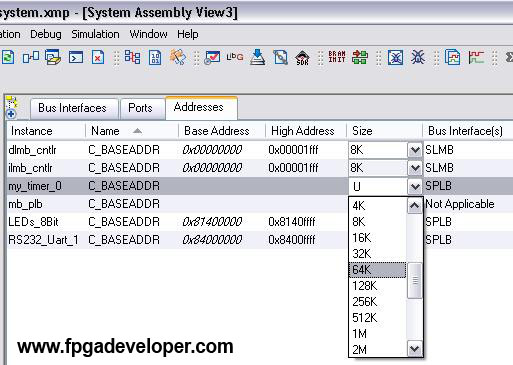This screenshot has height=365, width=513.
Task: Choose 512K from the size list
Action: (378, 318)
